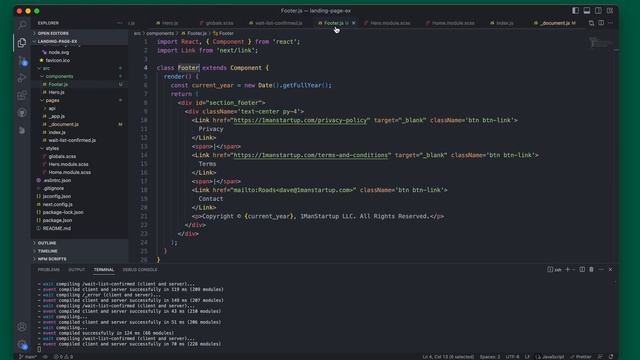Screen dimensions: 640x360
Task: Kill the terminal with trash icon
Action: click(591, 269)
